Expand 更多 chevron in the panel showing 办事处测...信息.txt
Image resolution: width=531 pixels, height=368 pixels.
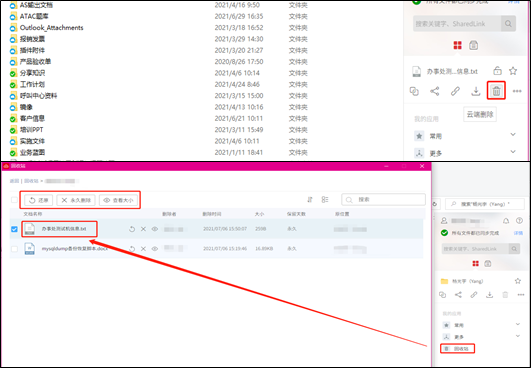[x=513, y=151]
